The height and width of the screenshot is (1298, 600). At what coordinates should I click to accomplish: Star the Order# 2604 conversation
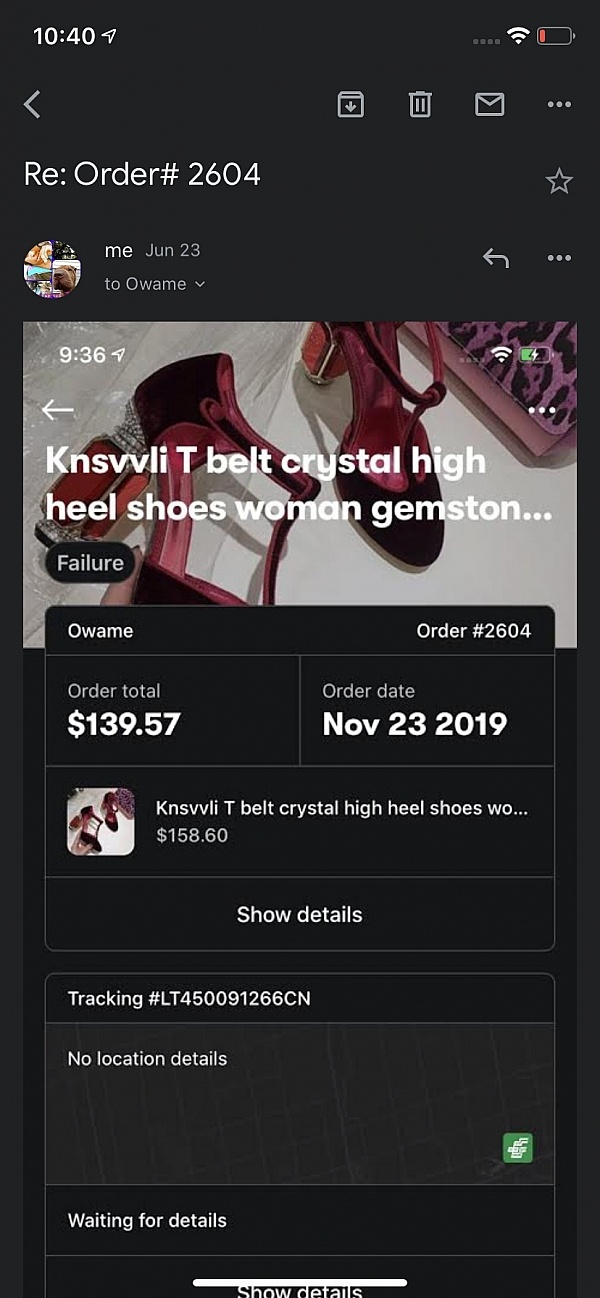[x=559, y=181]
